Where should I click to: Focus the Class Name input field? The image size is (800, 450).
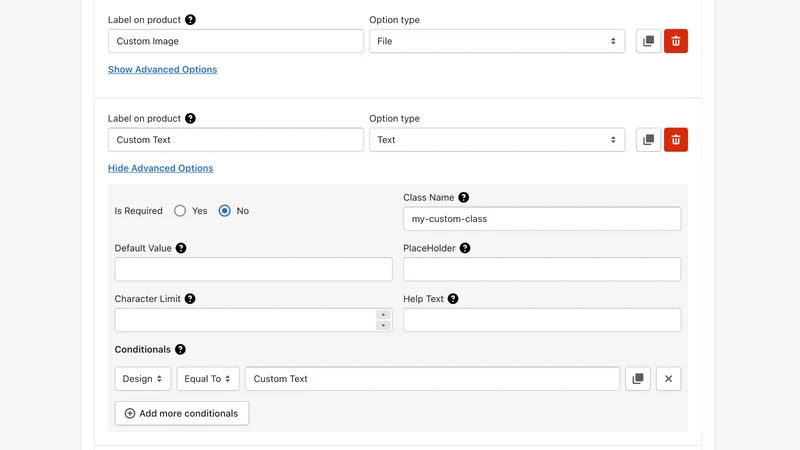[542, 218]
